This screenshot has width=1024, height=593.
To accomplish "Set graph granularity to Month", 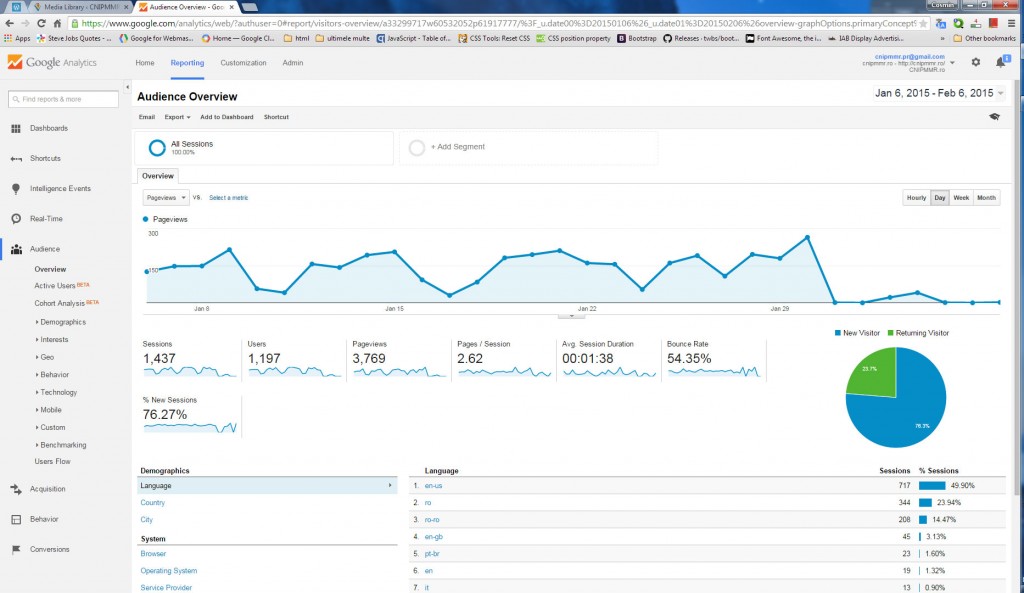I will tap(986, 198).
